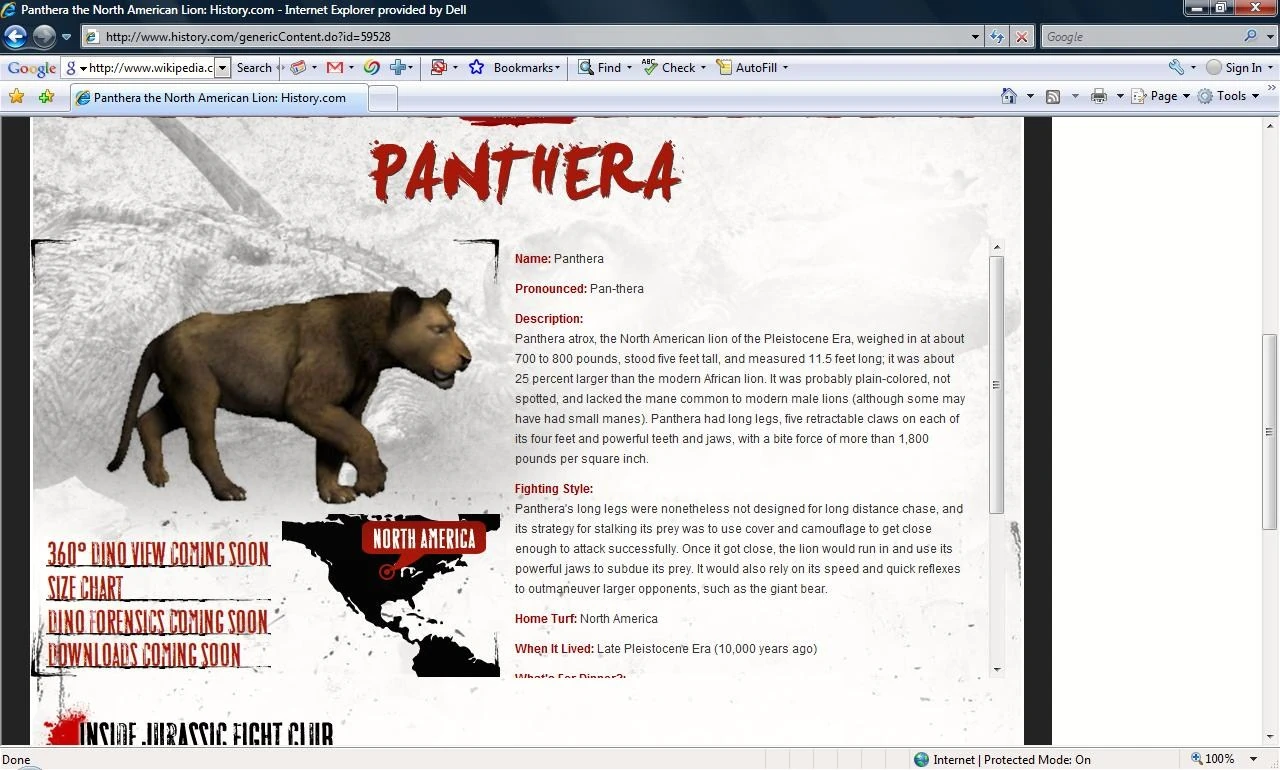This screenshot has height=770, width=1280.
Task: Open the Find button dropdown arrow
Action: [629, 68]
